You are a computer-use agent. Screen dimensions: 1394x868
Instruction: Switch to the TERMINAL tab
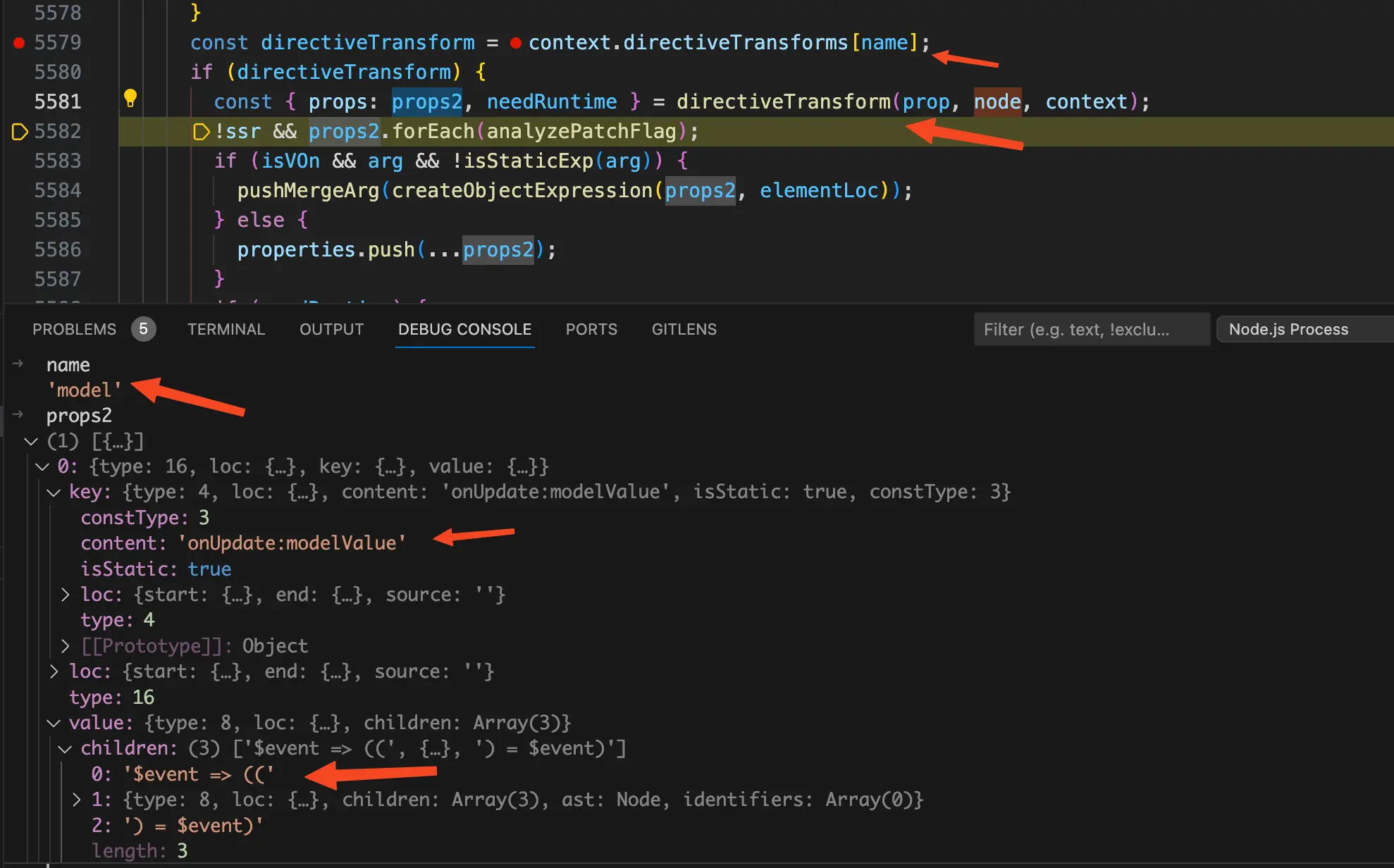[226, 329]
